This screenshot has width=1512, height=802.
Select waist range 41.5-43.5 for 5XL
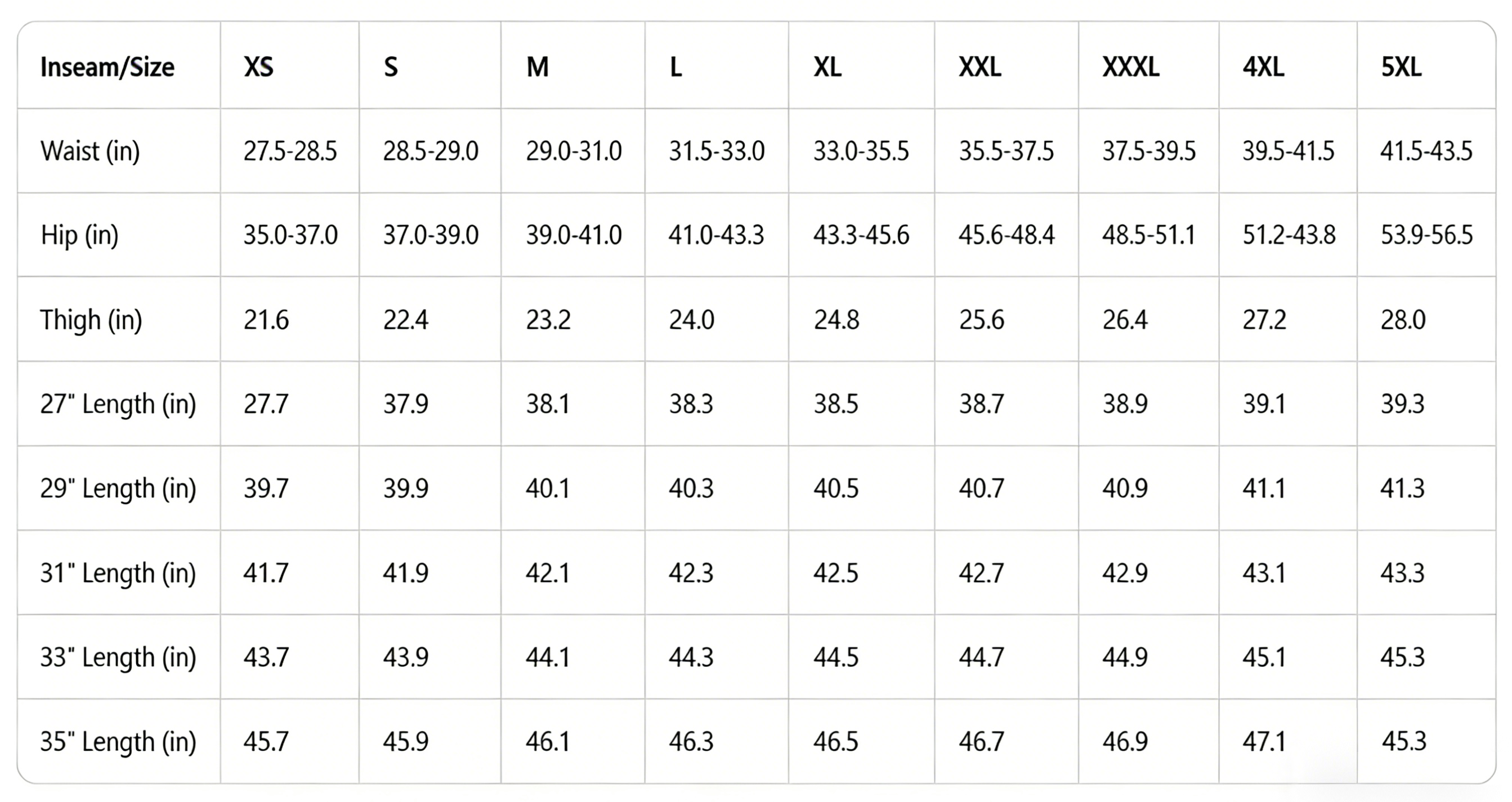(1426, 151)
